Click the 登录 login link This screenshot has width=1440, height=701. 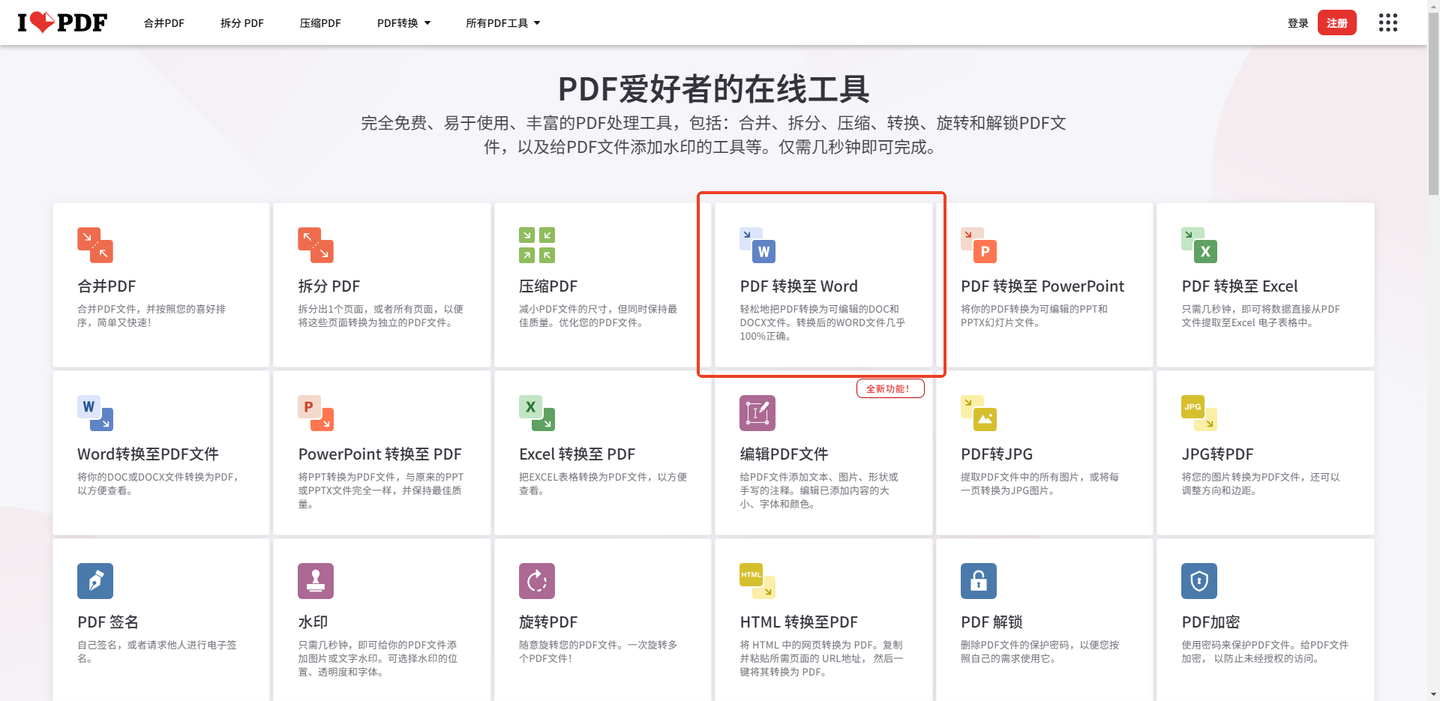(x=1298, y=22)
